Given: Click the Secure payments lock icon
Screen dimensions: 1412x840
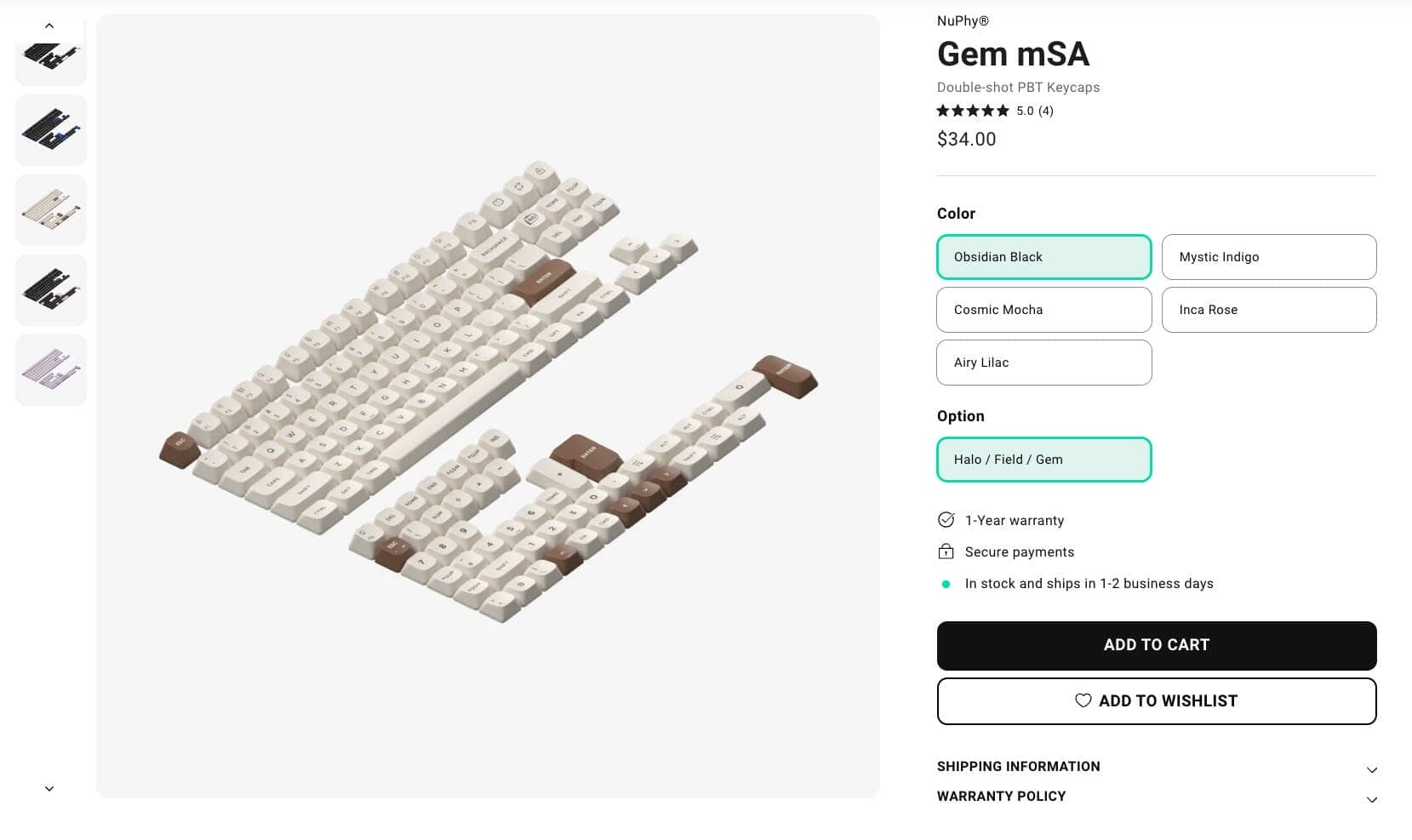Looking at the screenshot, I should pos(946,551).
